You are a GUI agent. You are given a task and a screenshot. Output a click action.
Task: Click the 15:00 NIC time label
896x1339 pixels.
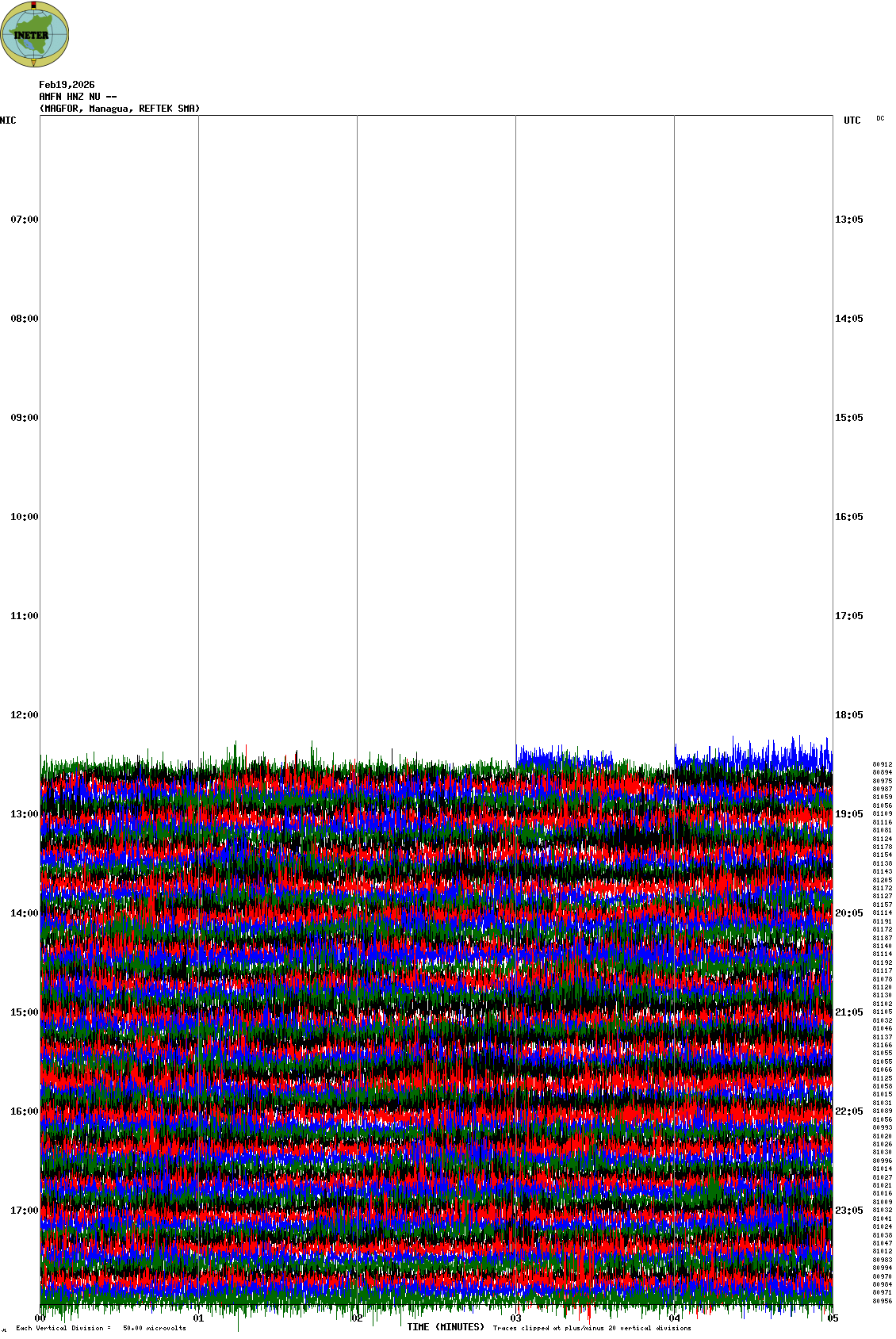click(24, 1012)
